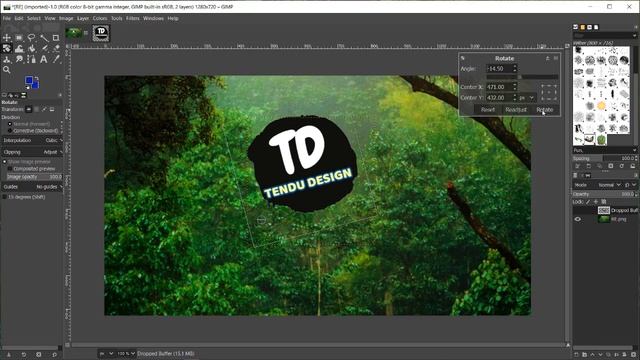Viewport: 640px width, 360px height.
Task: Open the File menu
Action: tap(7, 18)
